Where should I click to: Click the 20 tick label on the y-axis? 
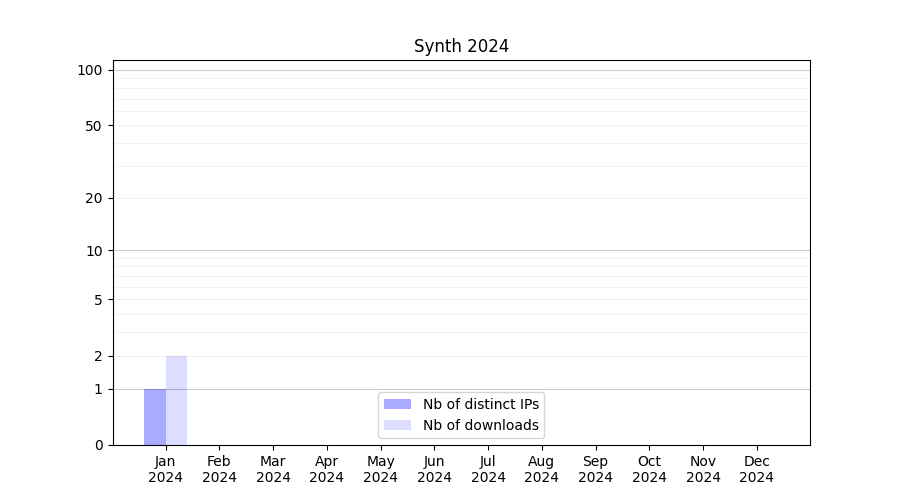pyautogui.click(x=94, y=198)
